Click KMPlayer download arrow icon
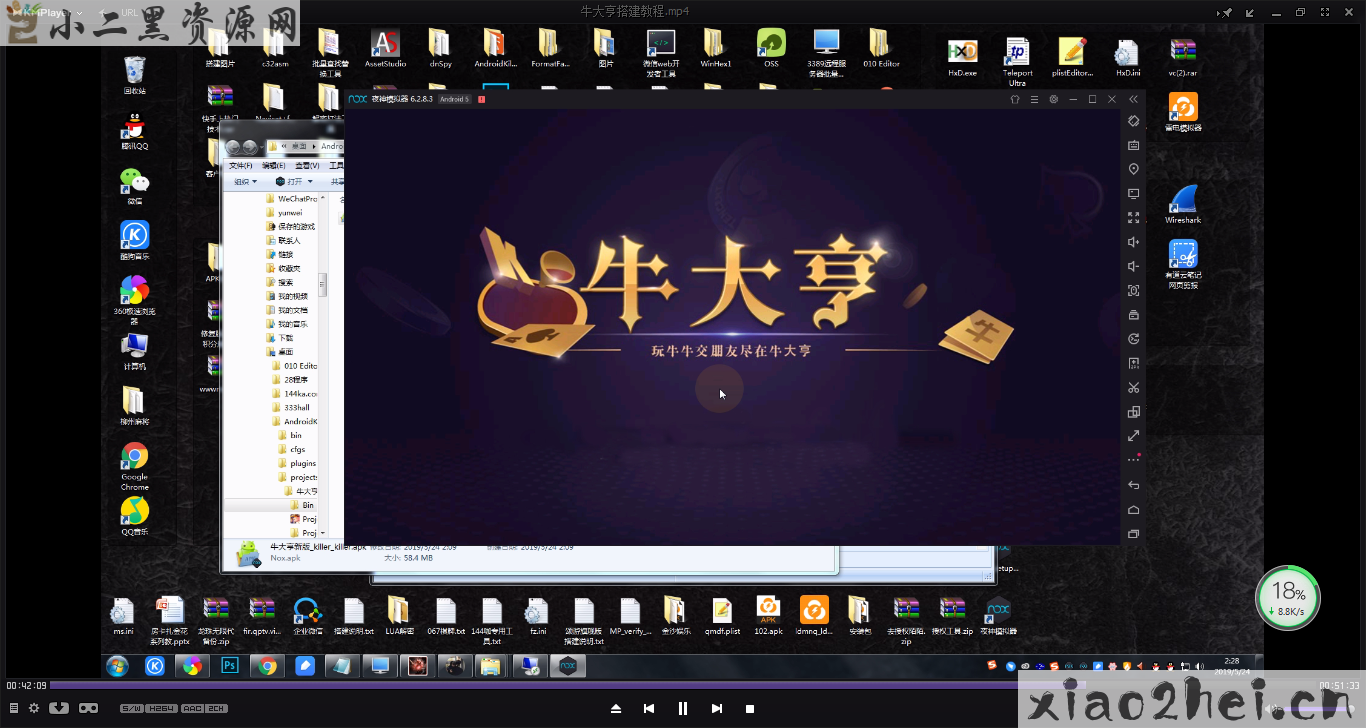The height and width of the screenshot is (728, 1366). coord(59,708)
